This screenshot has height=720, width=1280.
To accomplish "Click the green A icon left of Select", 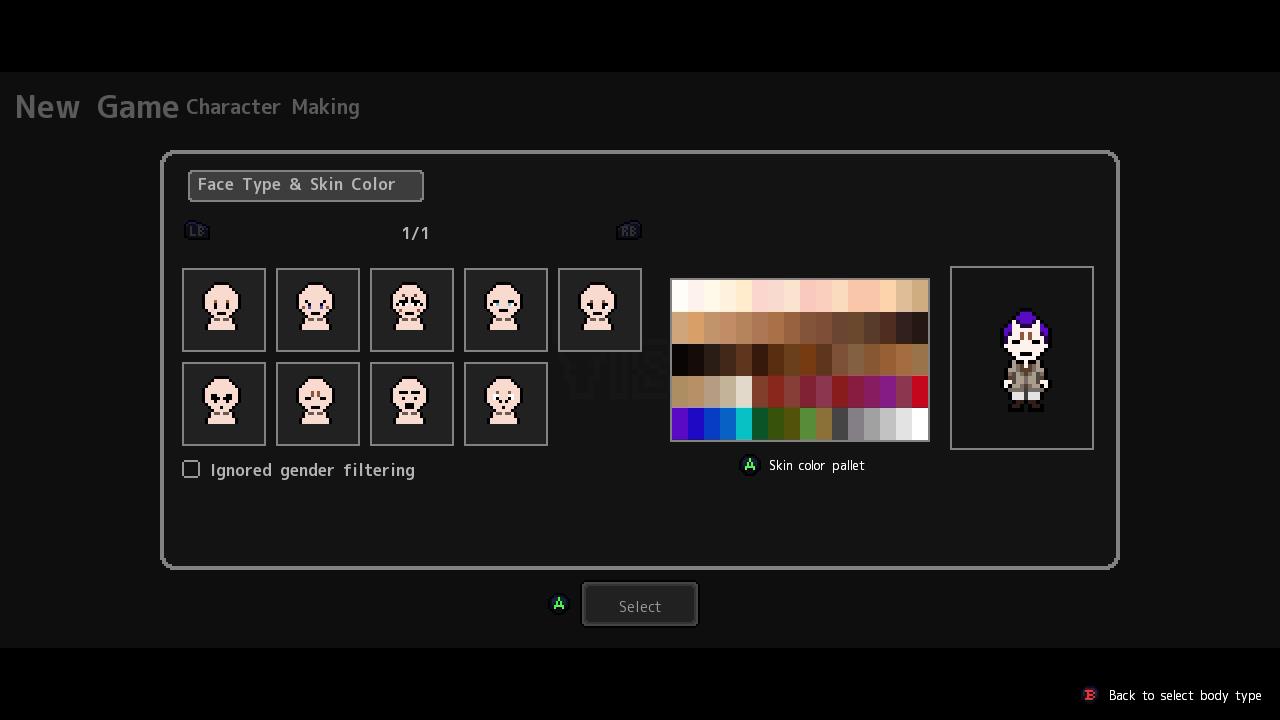I will (x=559, y=603).
